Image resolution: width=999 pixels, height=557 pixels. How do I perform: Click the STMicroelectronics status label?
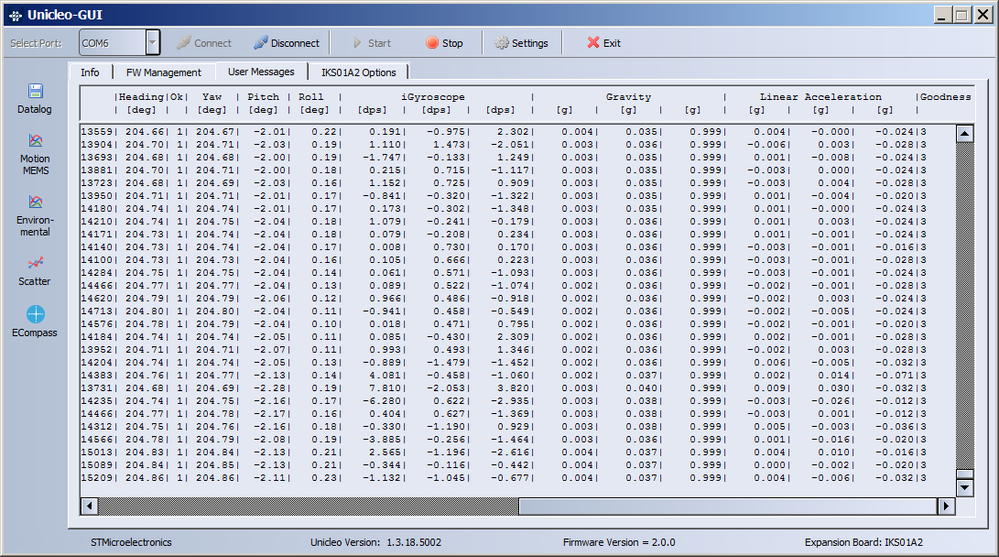[131, 542]
